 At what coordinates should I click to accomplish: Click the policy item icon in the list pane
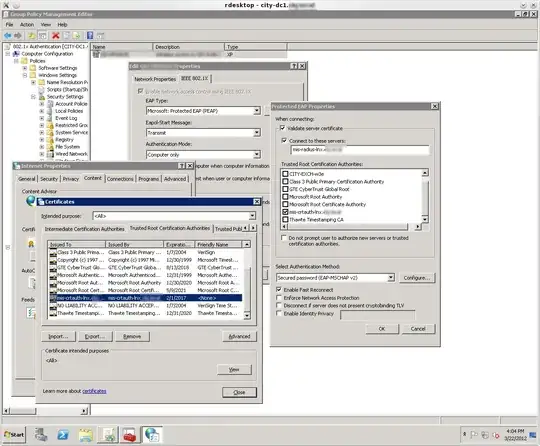[x=96, y=54]
